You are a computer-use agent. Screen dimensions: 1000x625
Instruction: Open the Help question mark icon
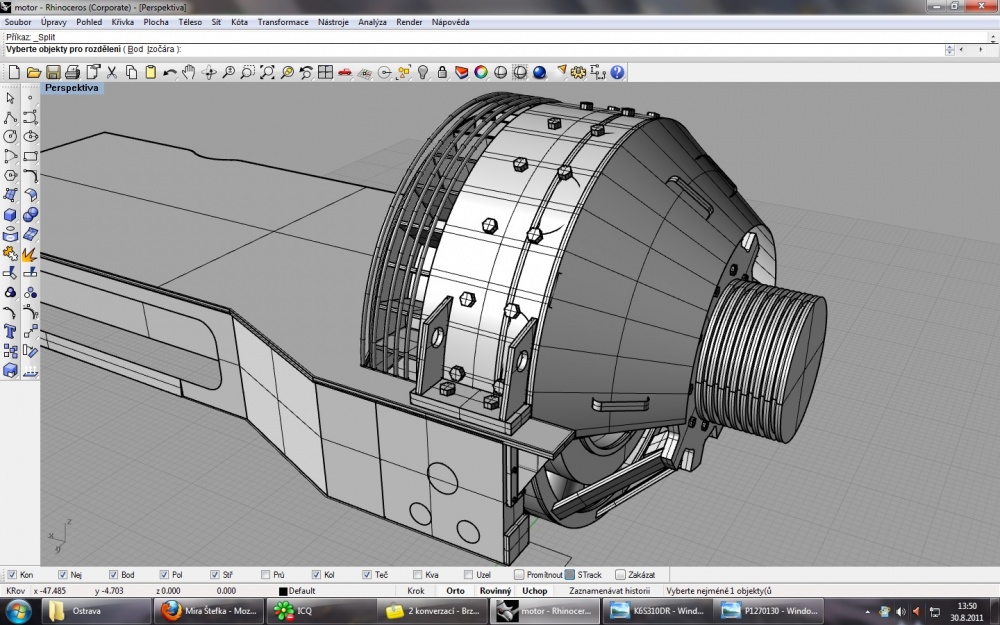[617, 72]
